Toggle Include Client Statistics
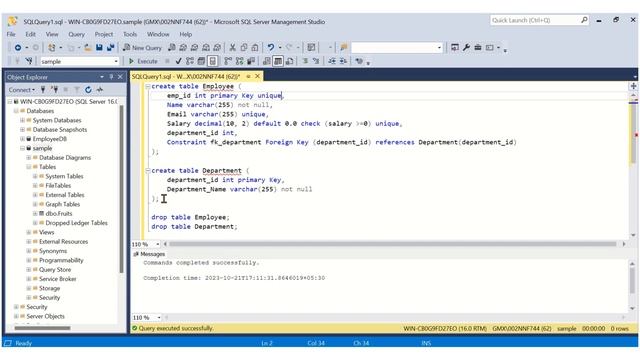This screenshot has width=640, height=360. [x=251, y=61]
